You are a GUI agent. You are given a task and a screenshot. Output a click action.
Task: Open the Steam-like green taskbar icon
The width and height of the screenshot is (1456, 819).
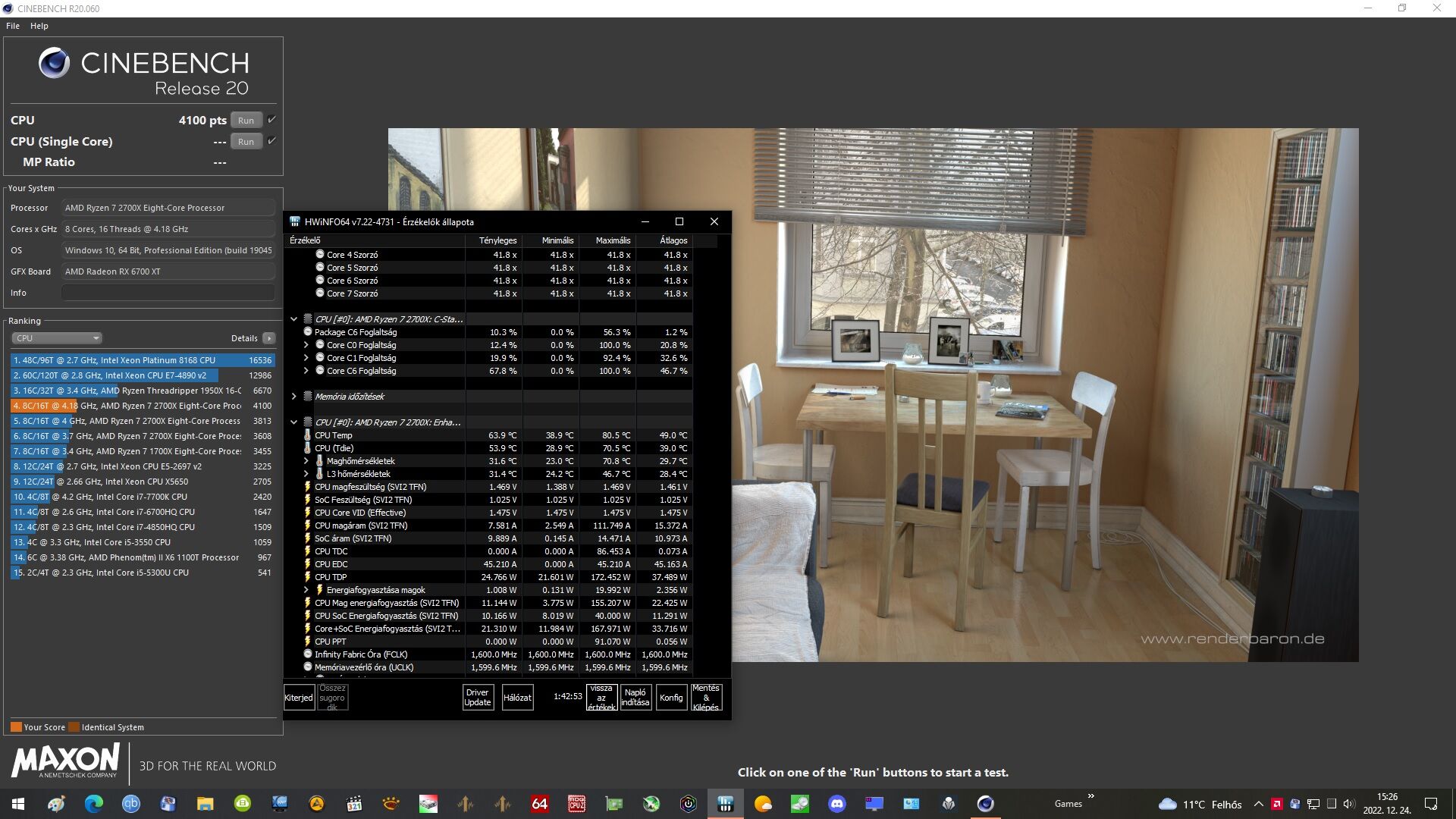click(x=799, y=804)
